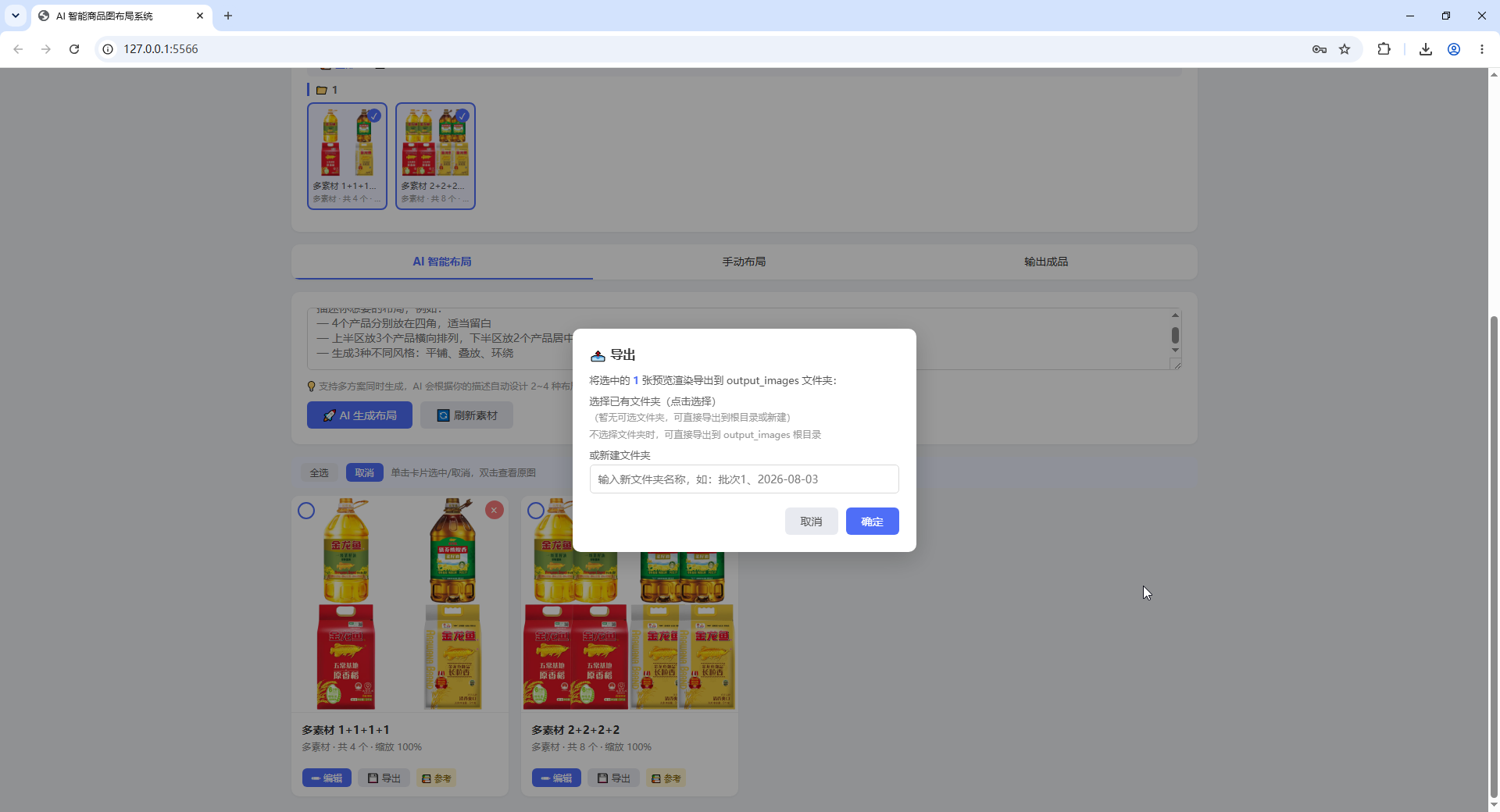Remove the 多素材 1+1+1+1 card with red X
Viewport: 1500px width, 812px height.
coord(495,510)
